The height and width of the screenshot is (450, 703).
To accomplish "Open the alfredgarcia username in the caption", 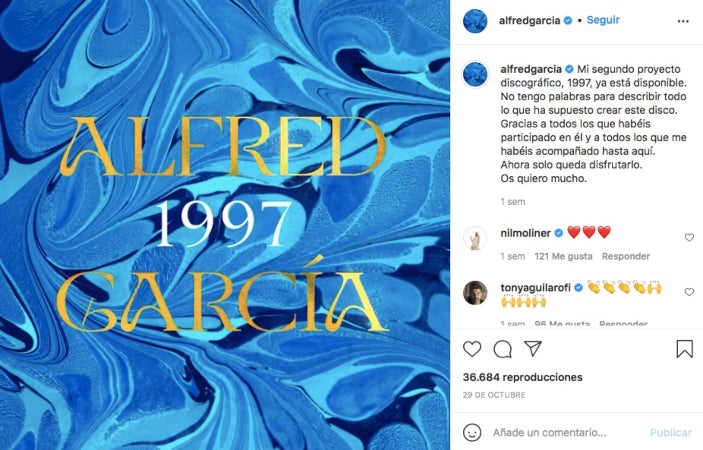I will tap(531, 69).
